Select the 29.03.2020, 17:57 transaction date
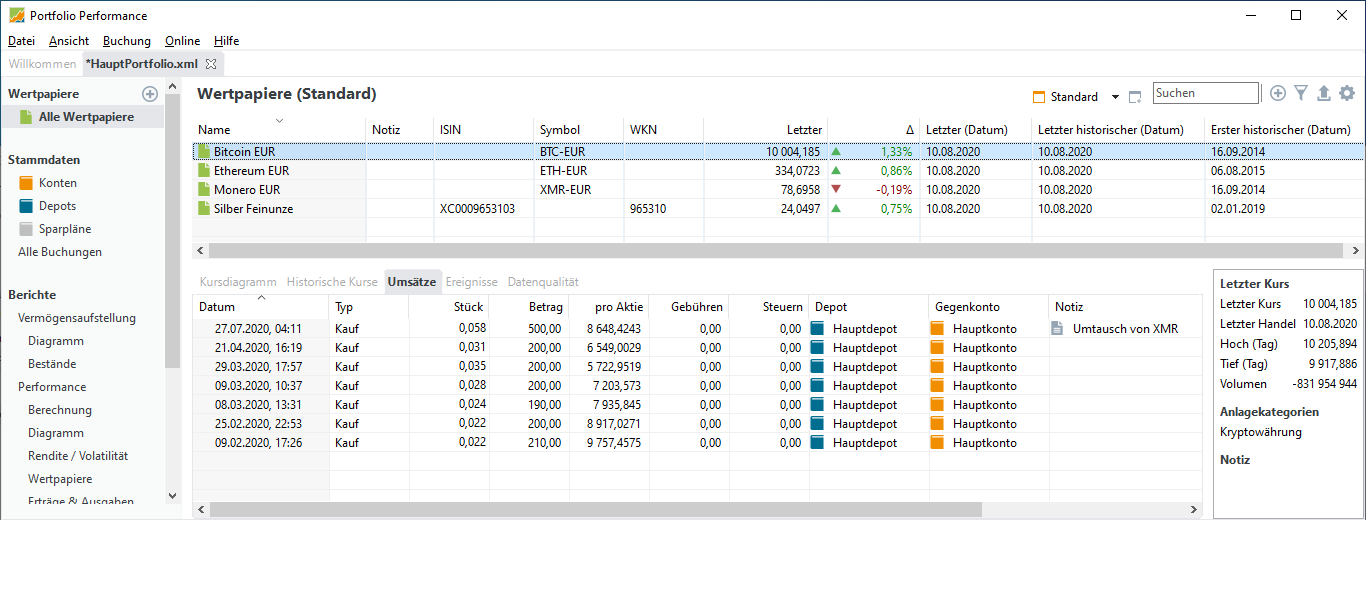1366x600 pixels. tap(258, 367)
